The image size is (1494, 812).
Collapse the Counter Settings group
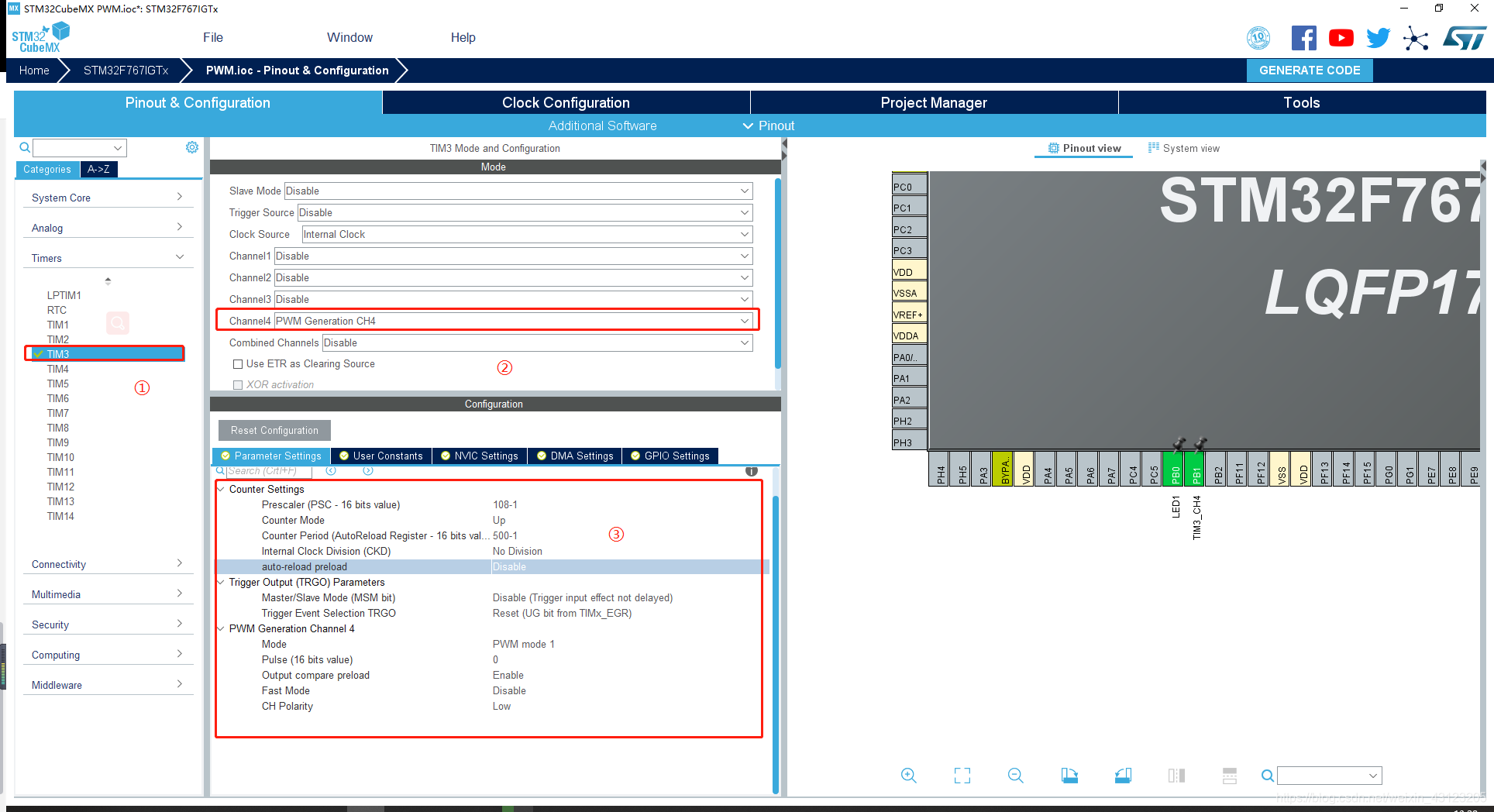click(222, 489)
